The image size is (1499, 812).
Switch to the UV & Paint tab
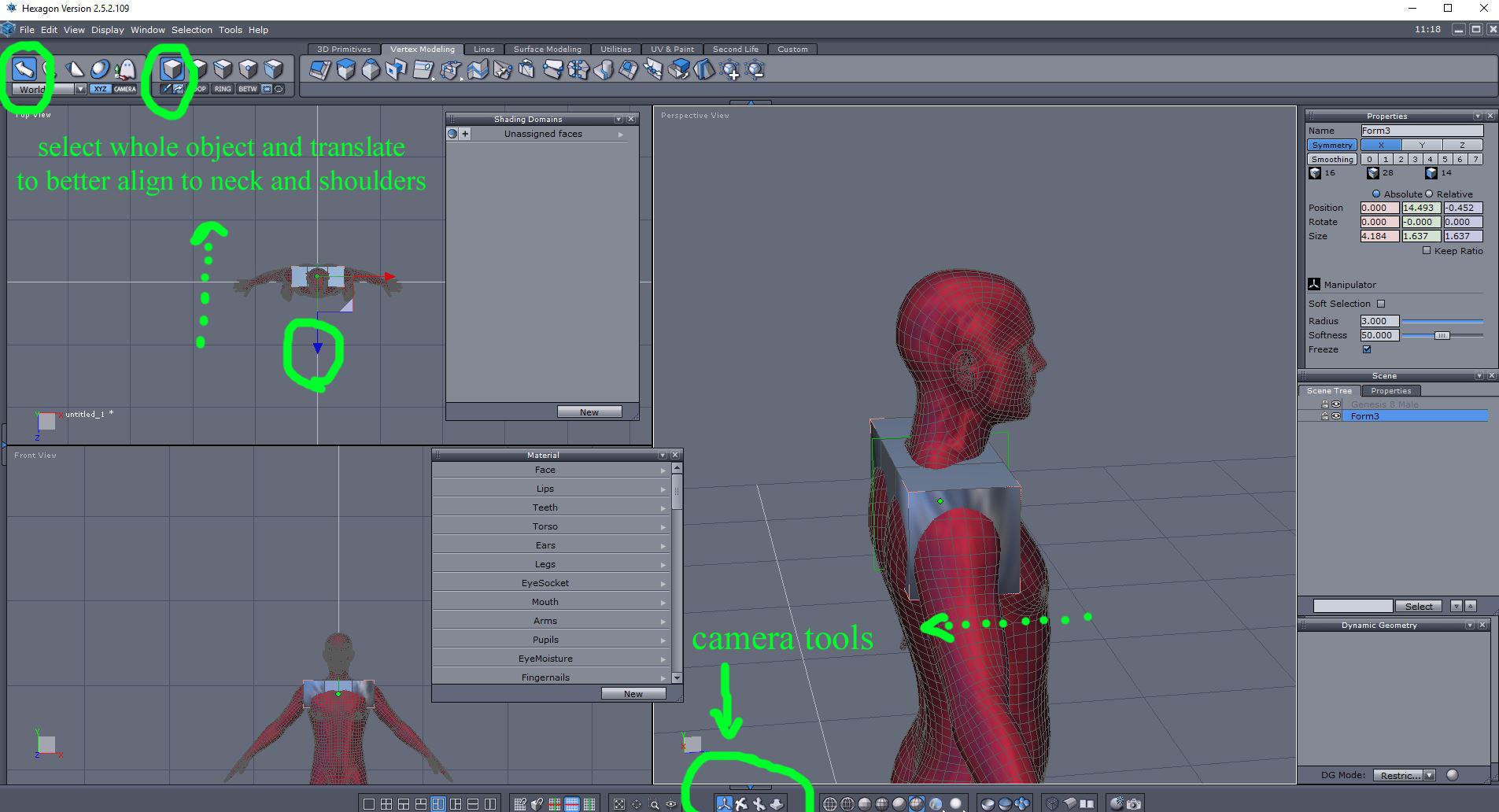(x=673, y=49)
